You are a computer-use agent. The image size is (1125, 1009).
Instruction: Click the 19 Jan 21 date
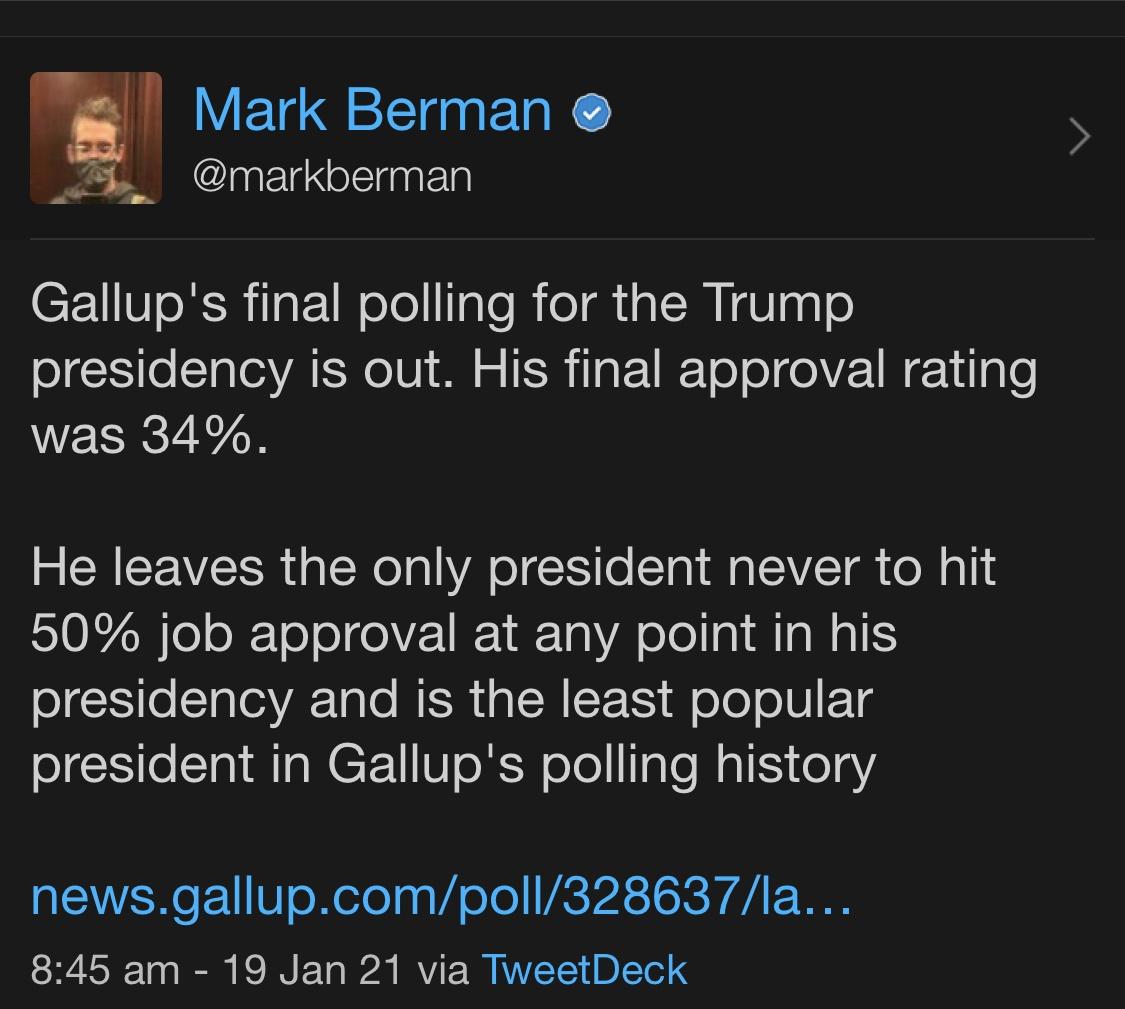(x=311, y=970)
